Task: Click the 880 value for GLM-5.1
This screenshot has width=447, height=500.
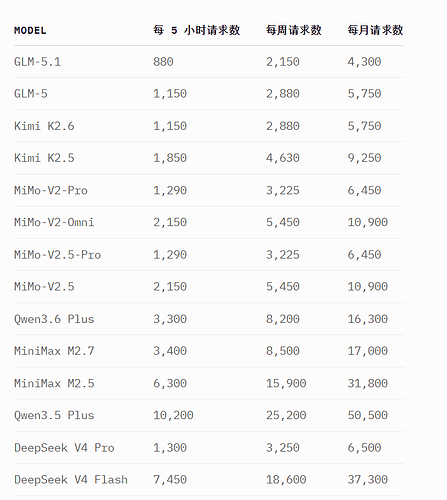Action: click(x=163, y=62)
